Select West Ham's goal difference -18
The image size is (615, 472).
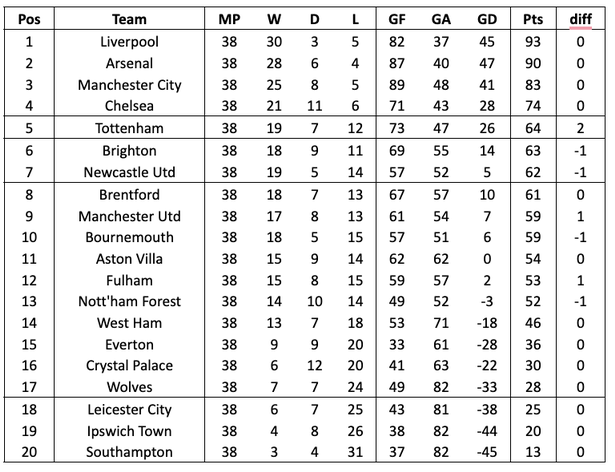(x=487, y=323)
